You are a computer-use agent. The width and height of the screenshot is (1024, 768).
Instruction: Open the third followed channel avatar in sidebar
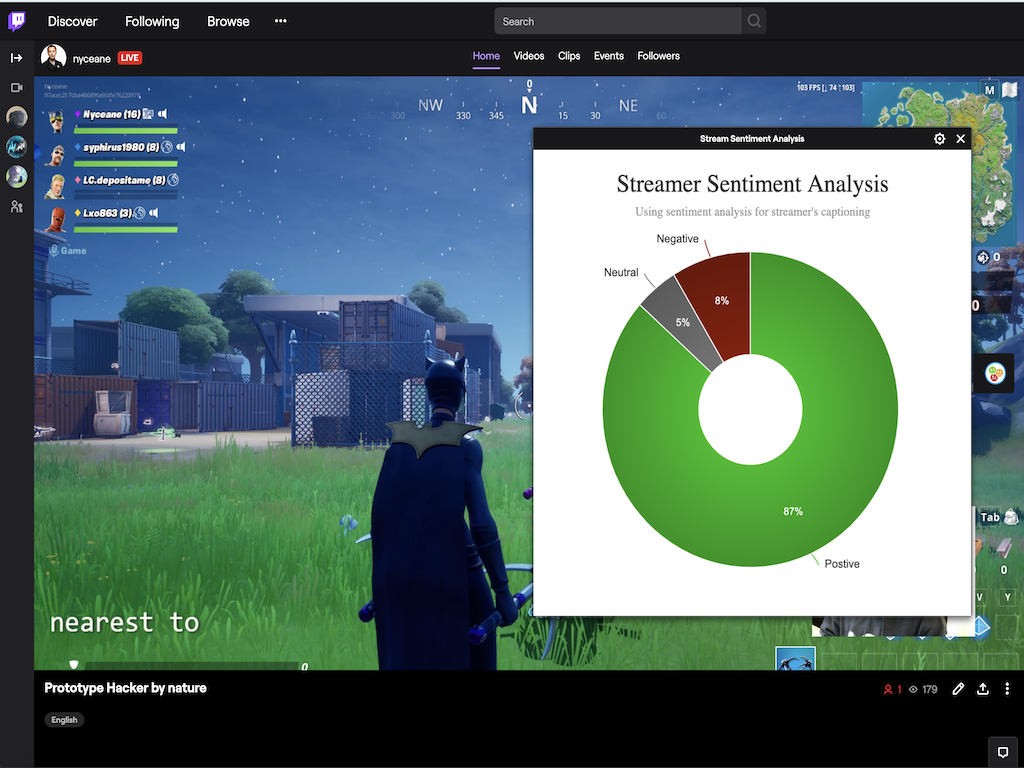pos(16,176)
